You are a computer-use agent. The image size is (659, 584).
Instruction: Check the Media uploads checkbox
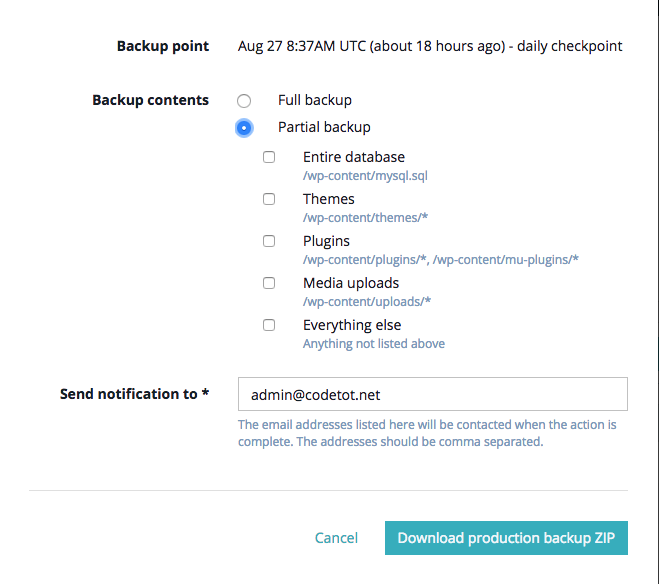[269, 283]
